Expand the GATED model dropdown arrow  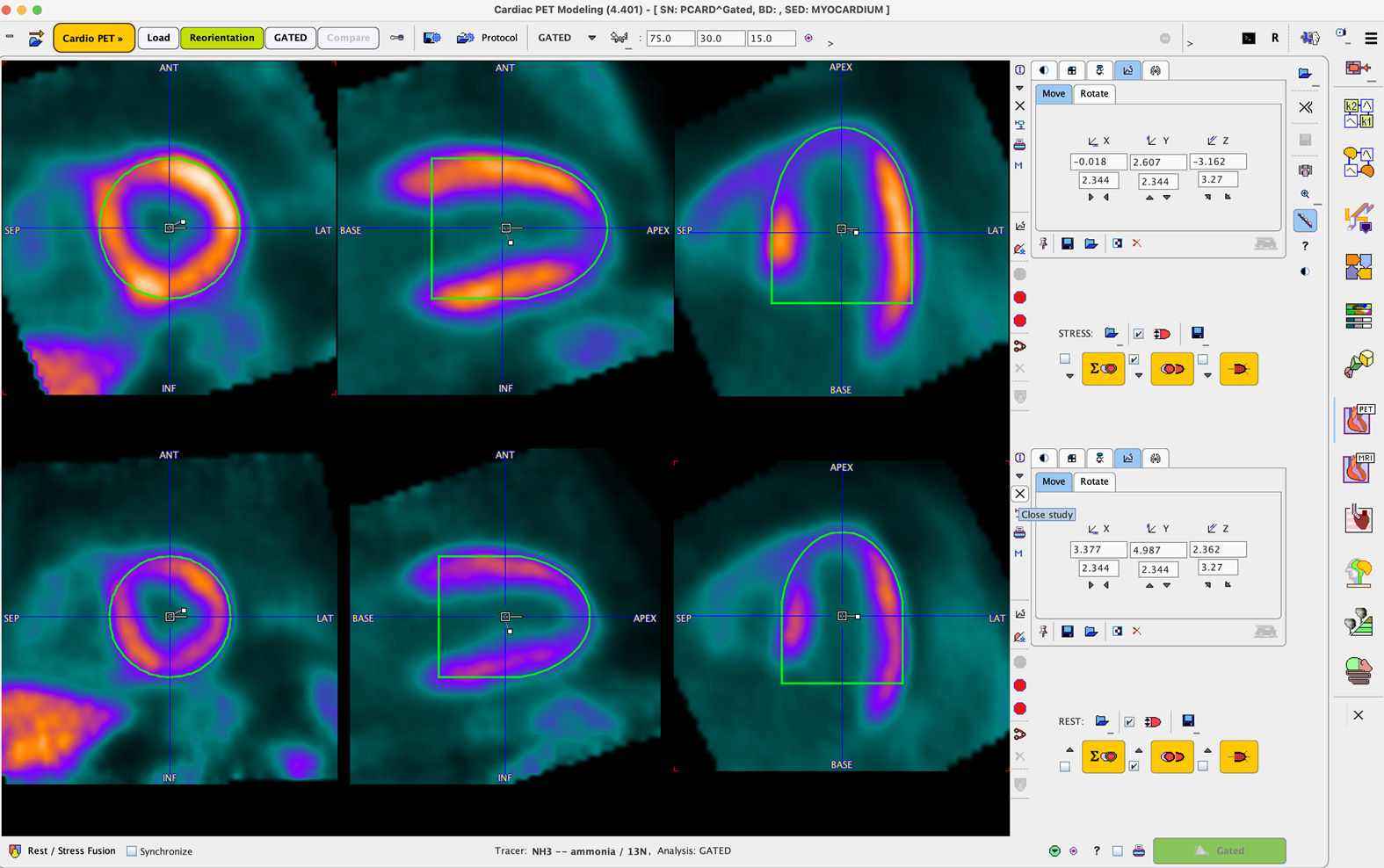(x=591, y=38)
